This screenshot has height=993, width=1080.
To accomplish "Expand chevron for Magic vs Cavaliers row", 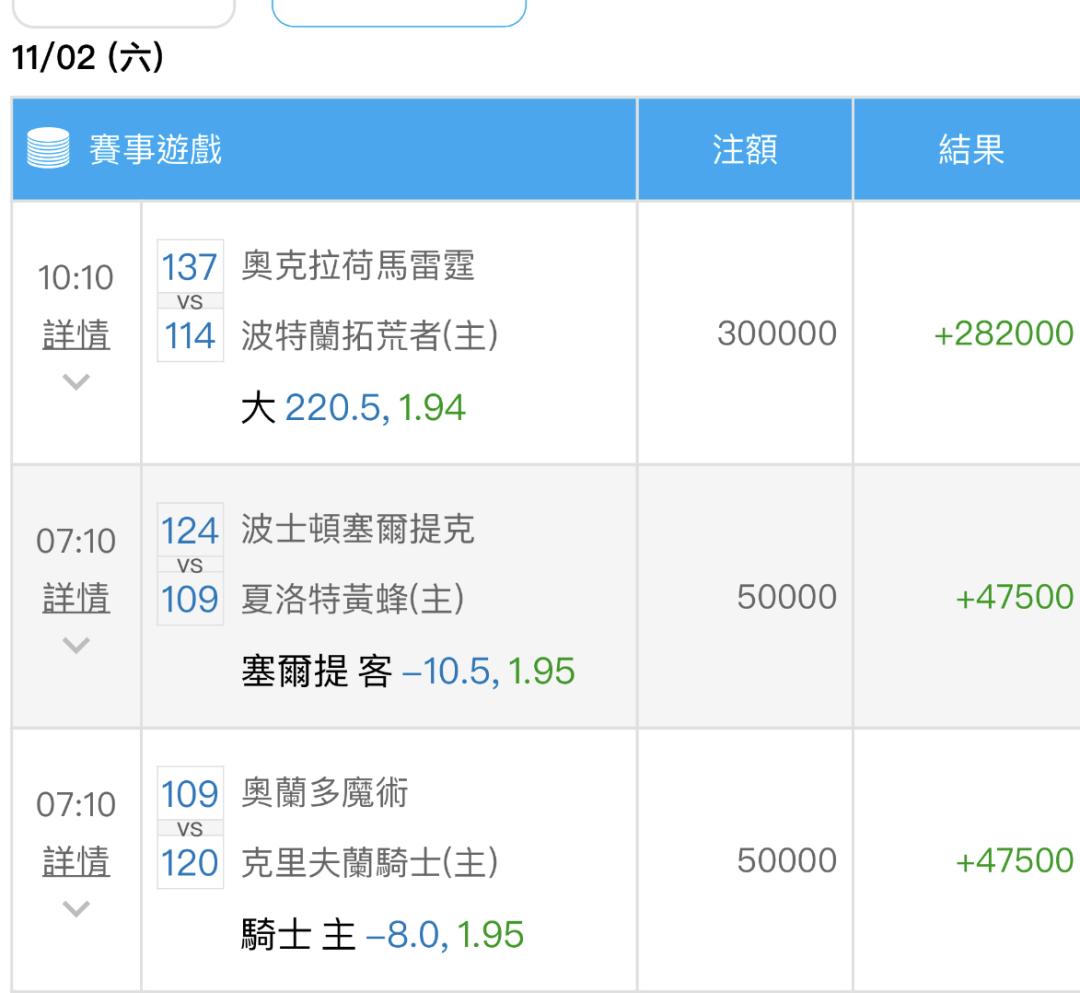I will click(76, 909).
